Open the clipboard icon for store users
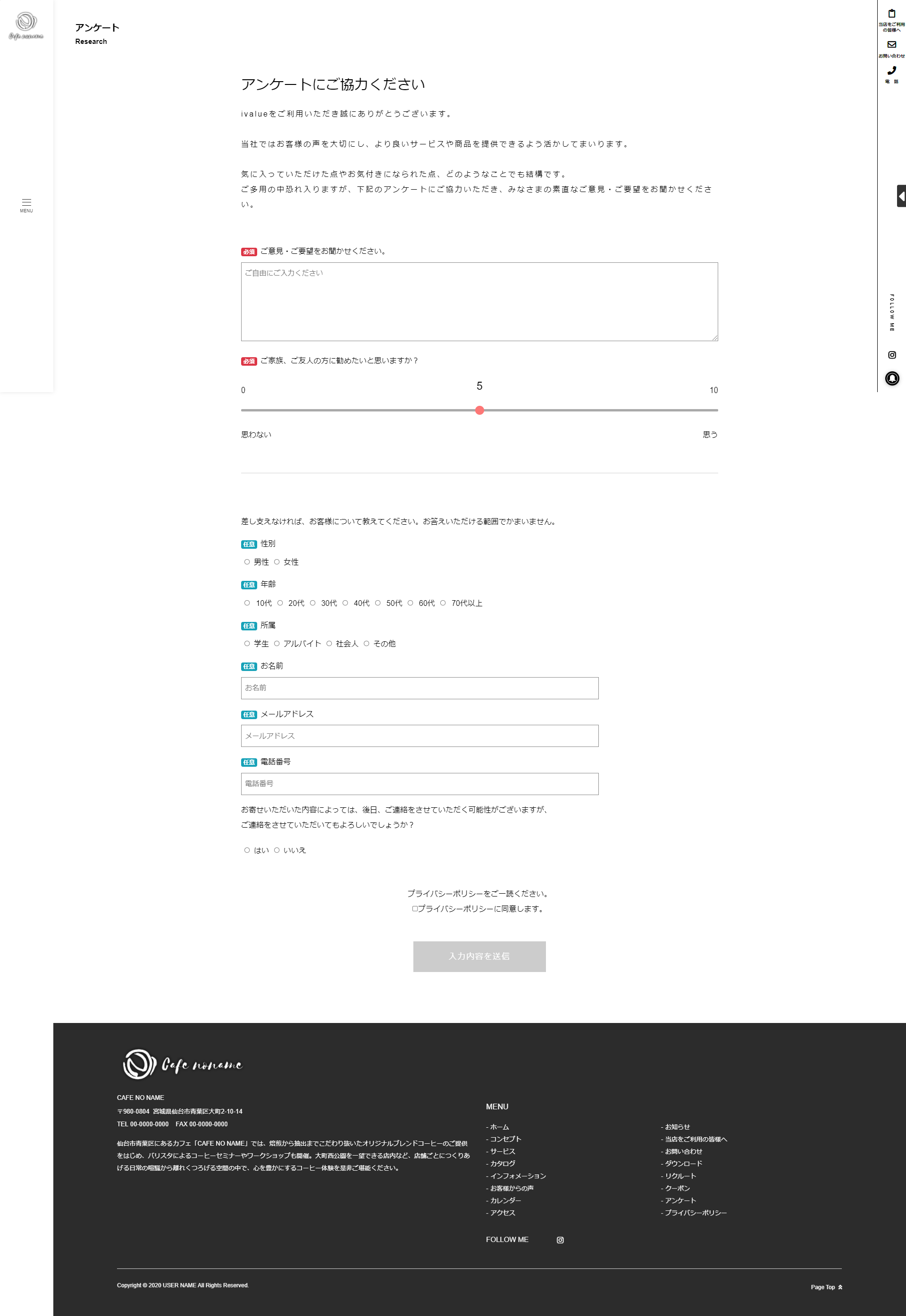 click(x=891, y=14)
